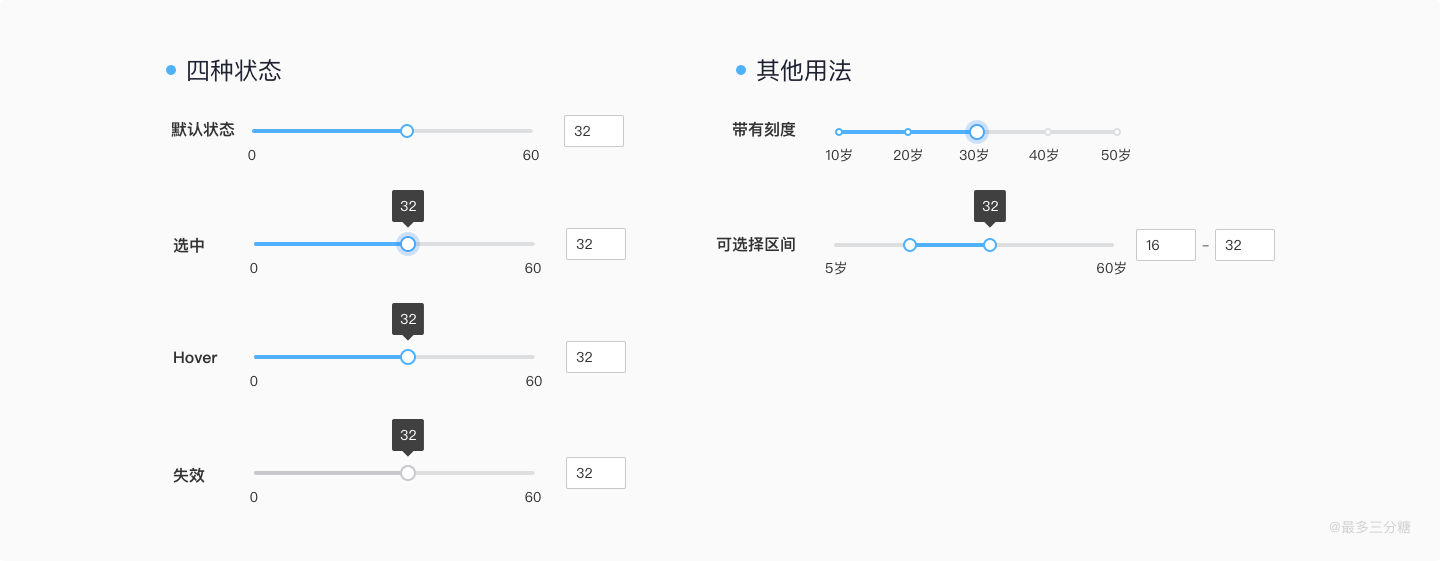The height and width of the screenshot is (561, 1440).
Task: Click the disabled 失效 slider handle
Action: 408,473
